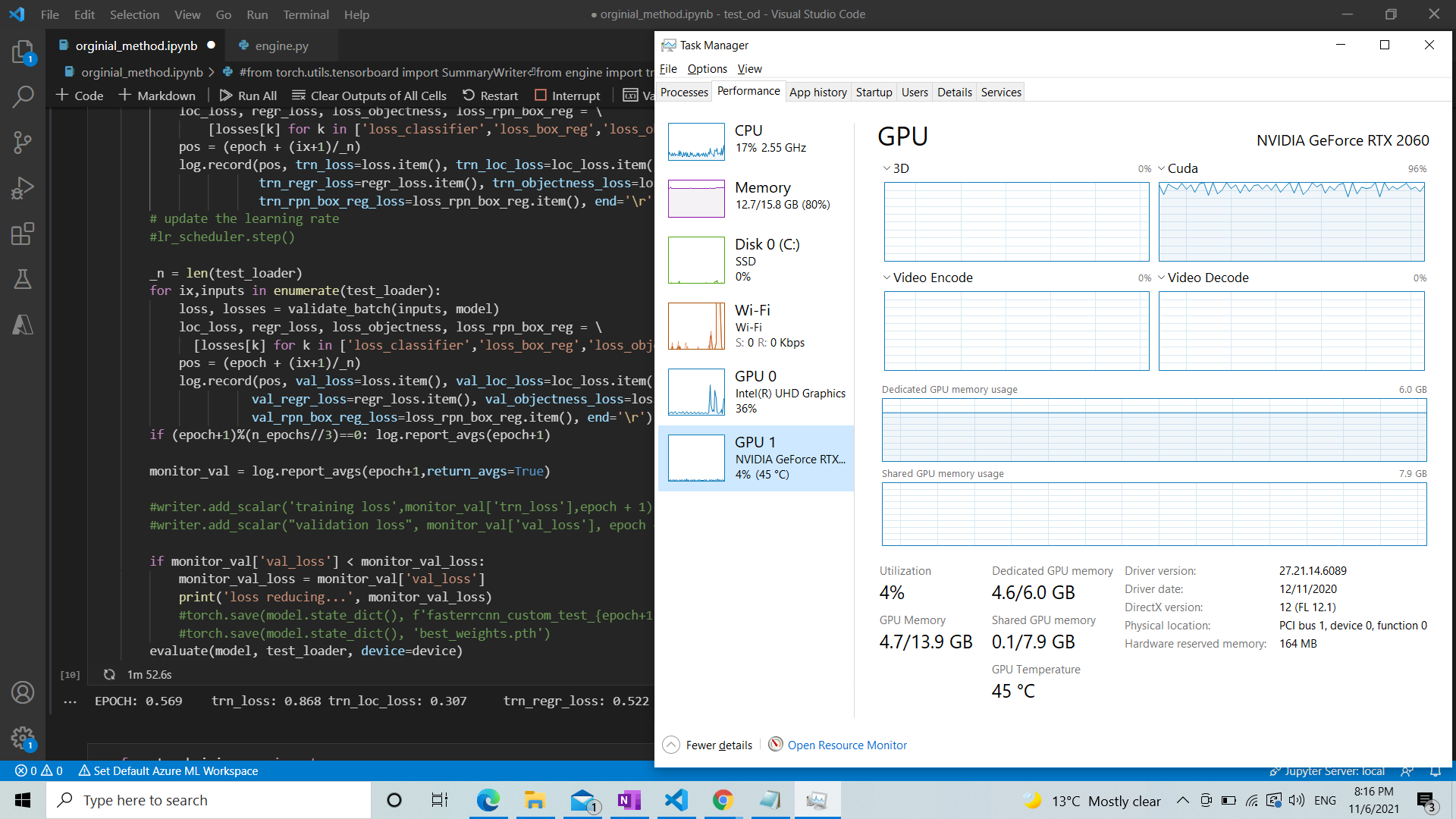
Task: Open the Explorer view in activity bar
Action: pyautogui.click(x=23, y=52)
